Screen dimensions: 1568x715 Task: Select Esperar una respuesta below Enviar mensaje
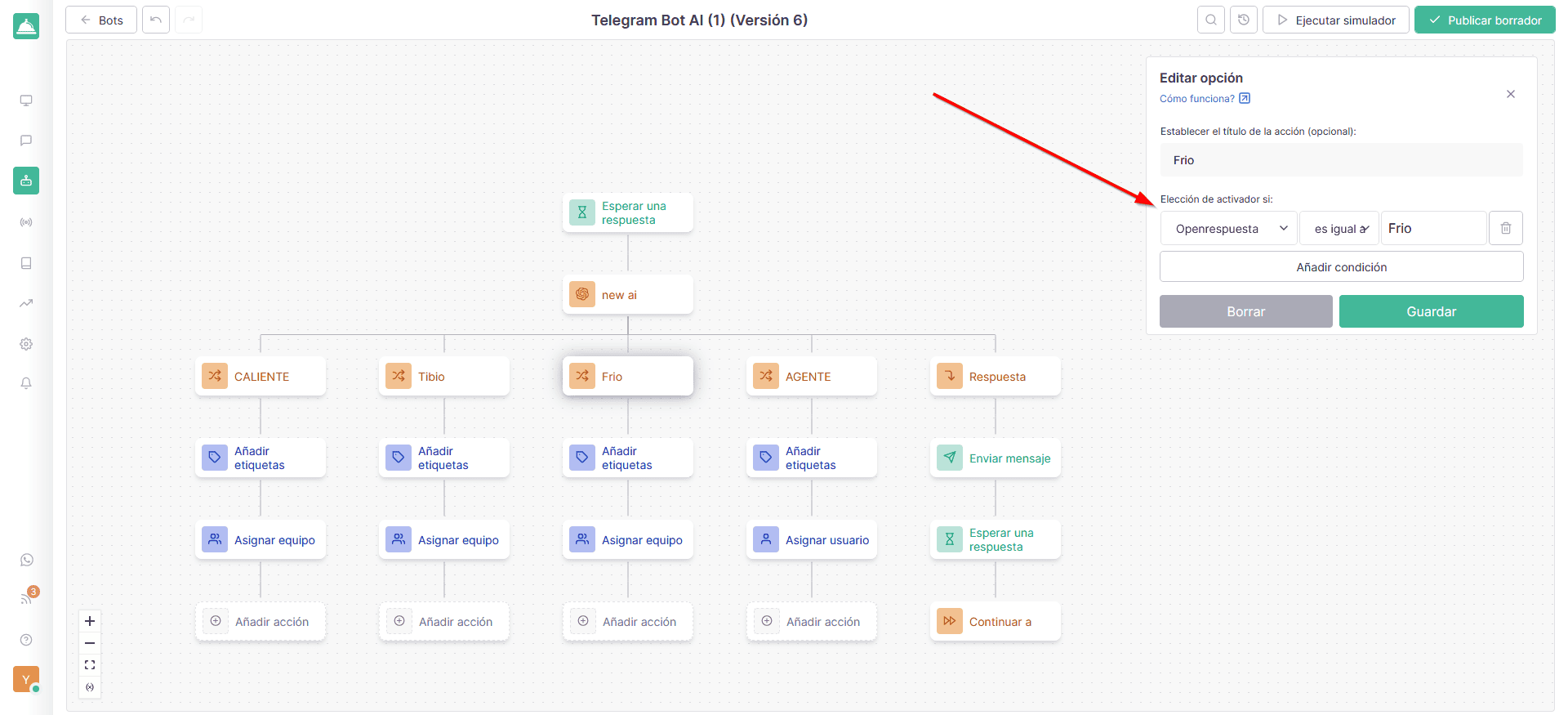click(996, 539)
